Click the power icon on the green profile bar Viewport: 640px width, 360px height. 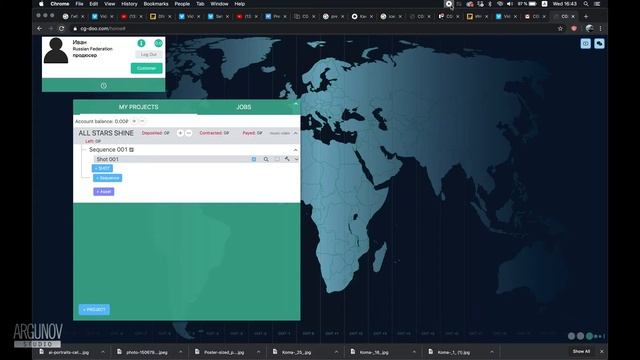104,86
